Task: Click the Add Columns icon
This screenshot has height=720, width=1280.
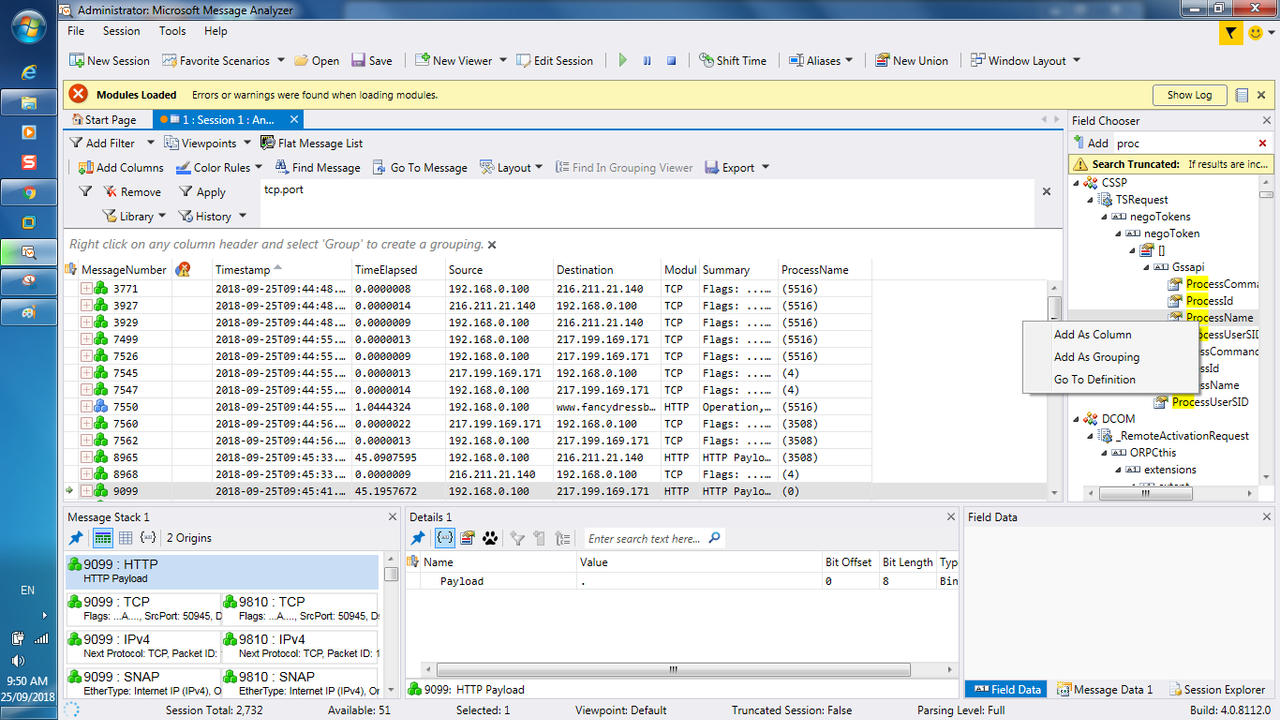Action: pyautogui.click(x=85, y=167)
